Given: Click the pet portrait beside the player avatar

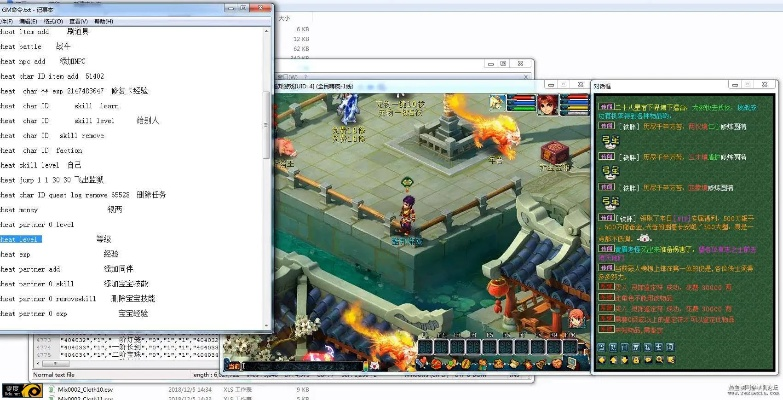Looking at the screenshot, I should 497,101.
